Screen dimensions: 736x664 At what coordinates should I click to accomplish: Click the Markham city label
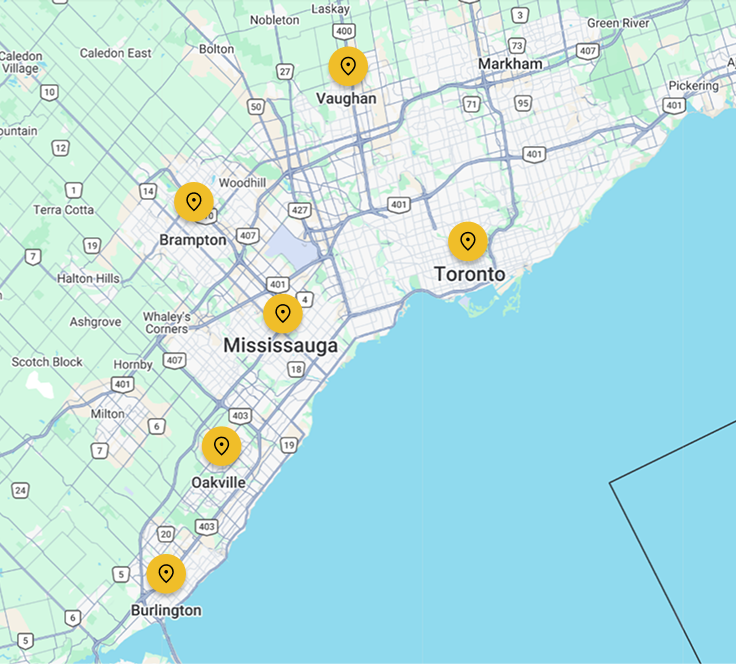(x=510, y=64)
